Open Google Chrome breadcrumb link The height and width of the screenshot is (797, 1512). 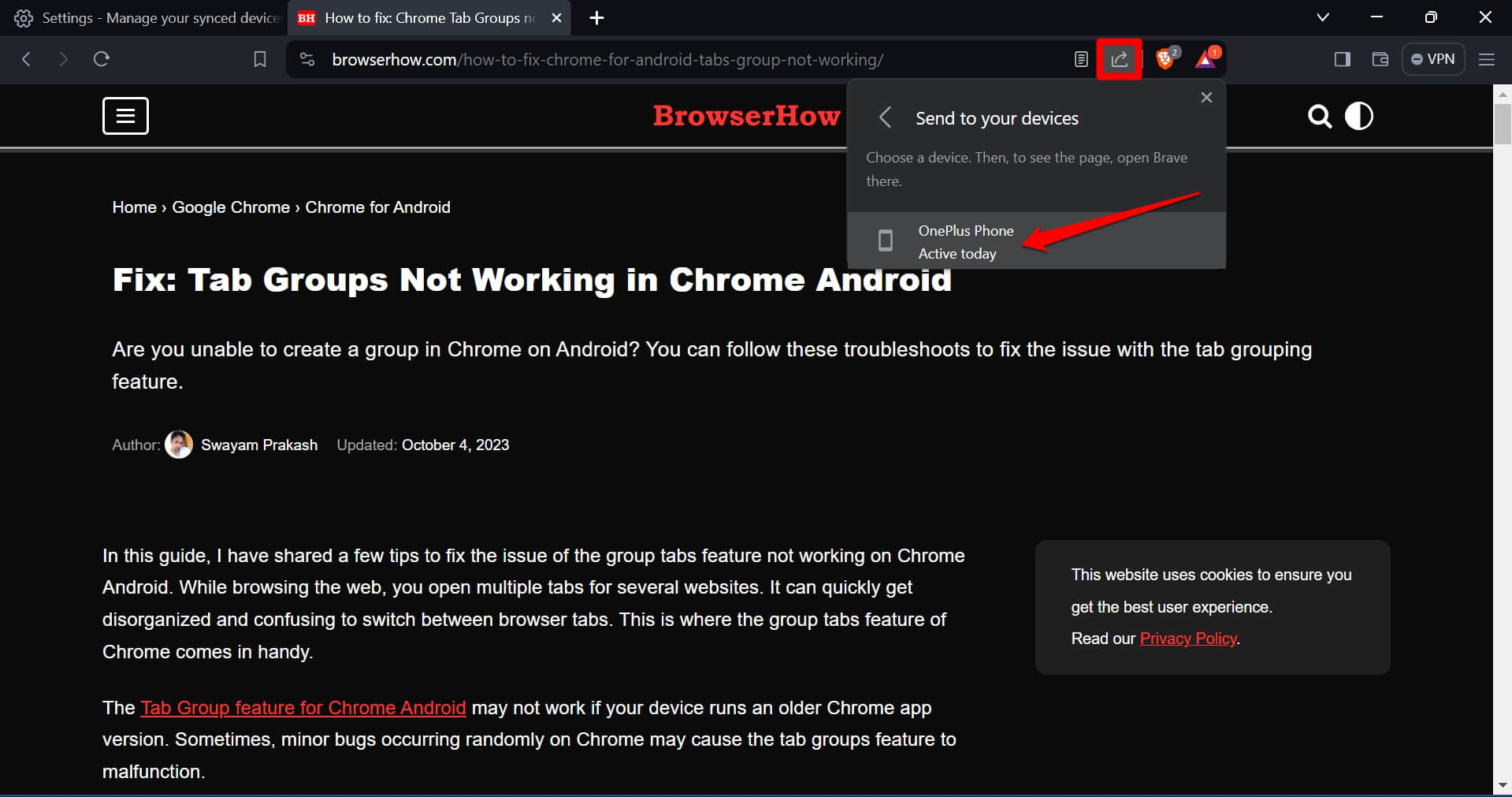click(231, 207)
